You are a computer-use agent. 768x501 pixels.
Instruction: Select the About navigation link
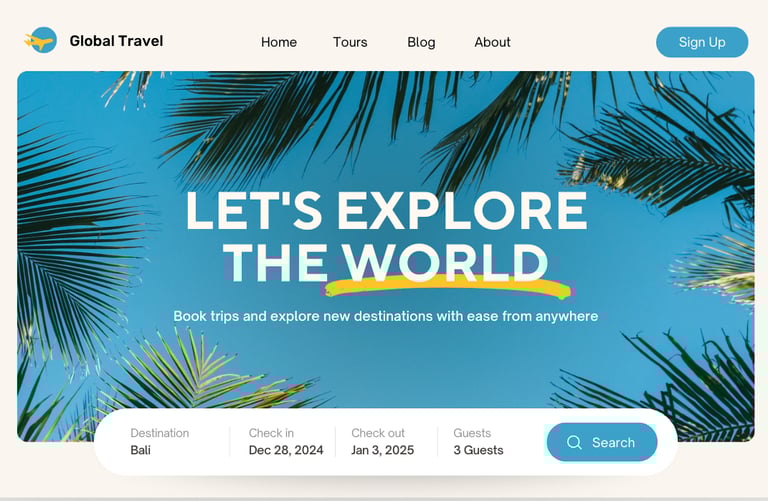(492, 42)
